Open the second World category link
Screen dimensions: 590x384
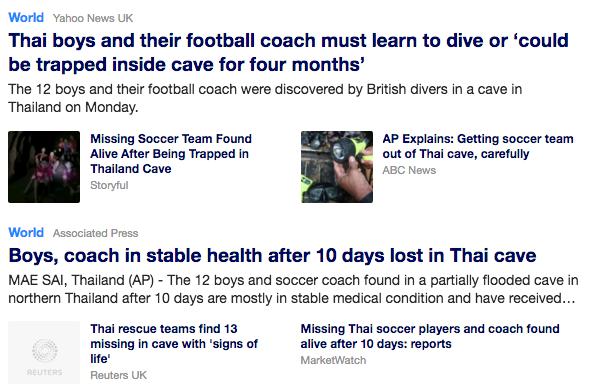(x=26, y=232)
